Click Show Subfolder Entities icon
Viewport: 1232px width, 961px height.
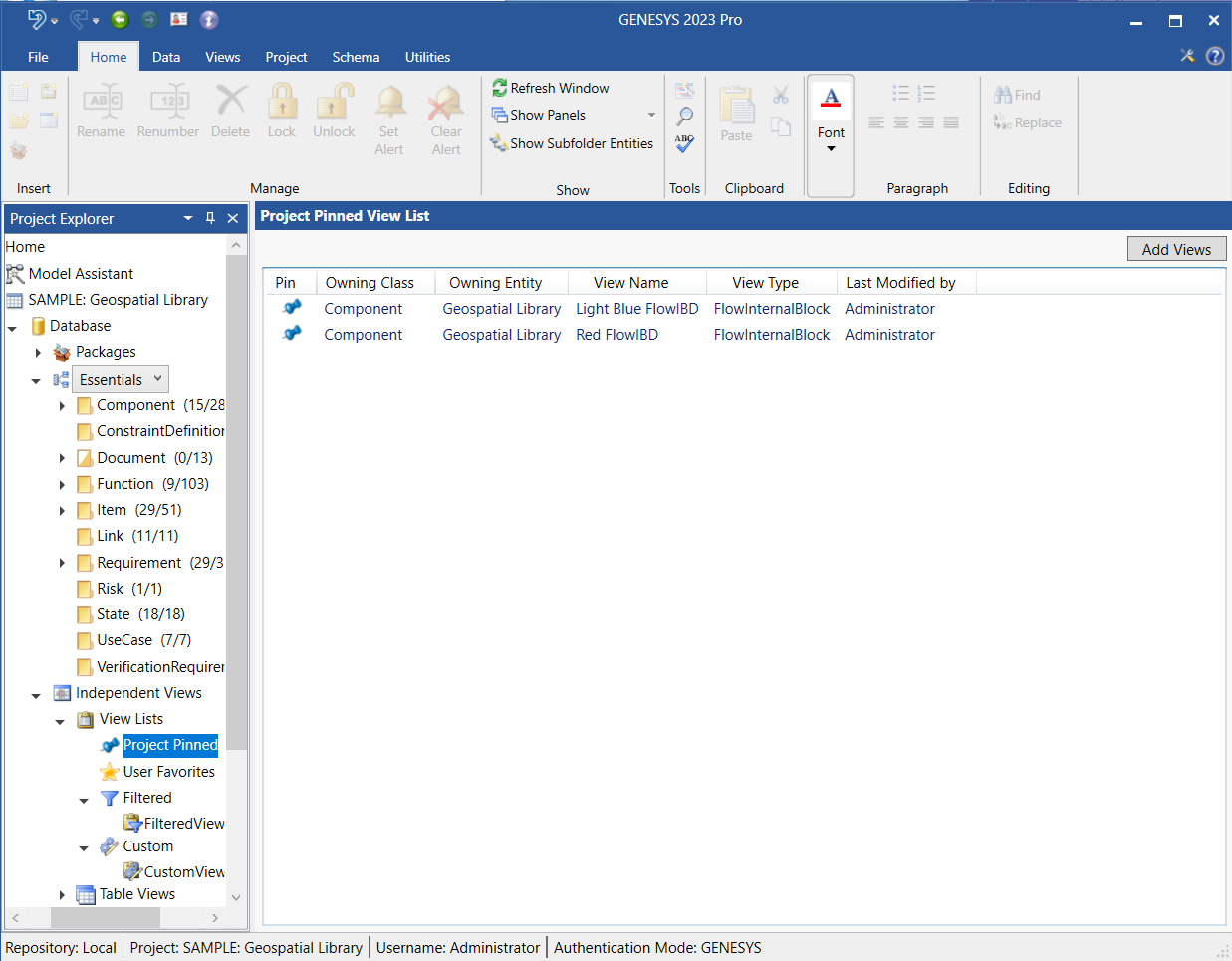click(x=499, y=143)
